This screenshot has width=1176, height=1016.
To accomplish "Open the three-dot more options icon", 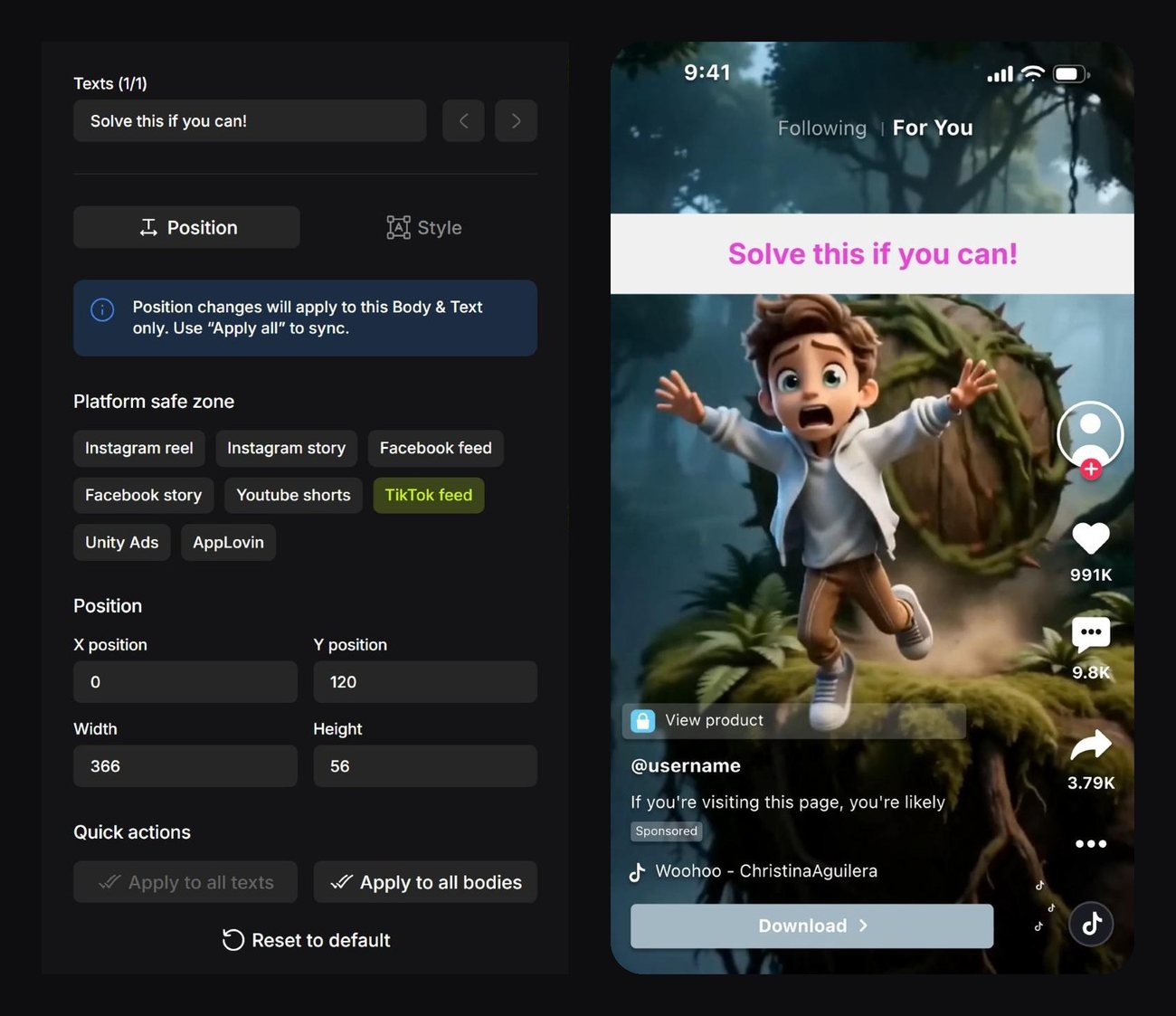I will tap(1091, 843).
